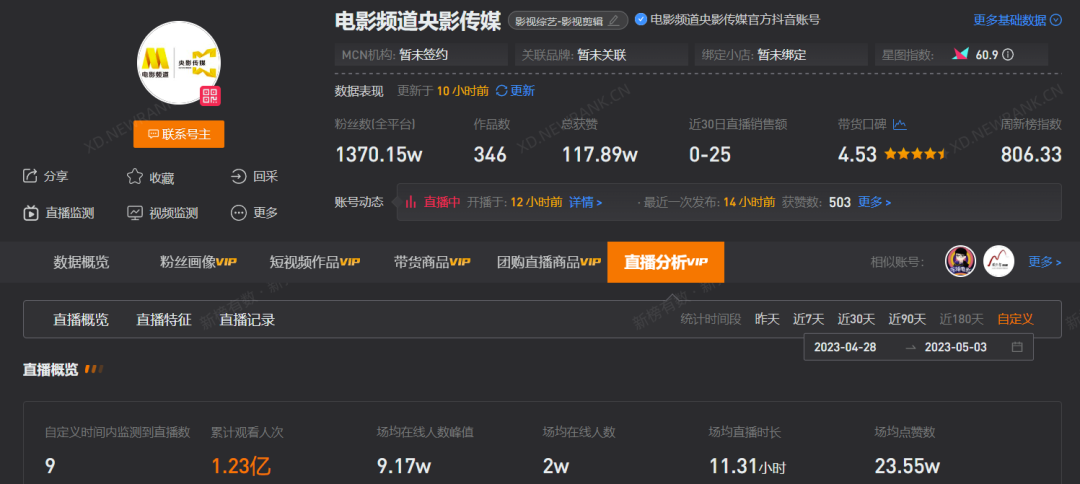1080x484 pixels.
Task: Select 直播特征 sub-tab
Action: click(x=164, y=320)
